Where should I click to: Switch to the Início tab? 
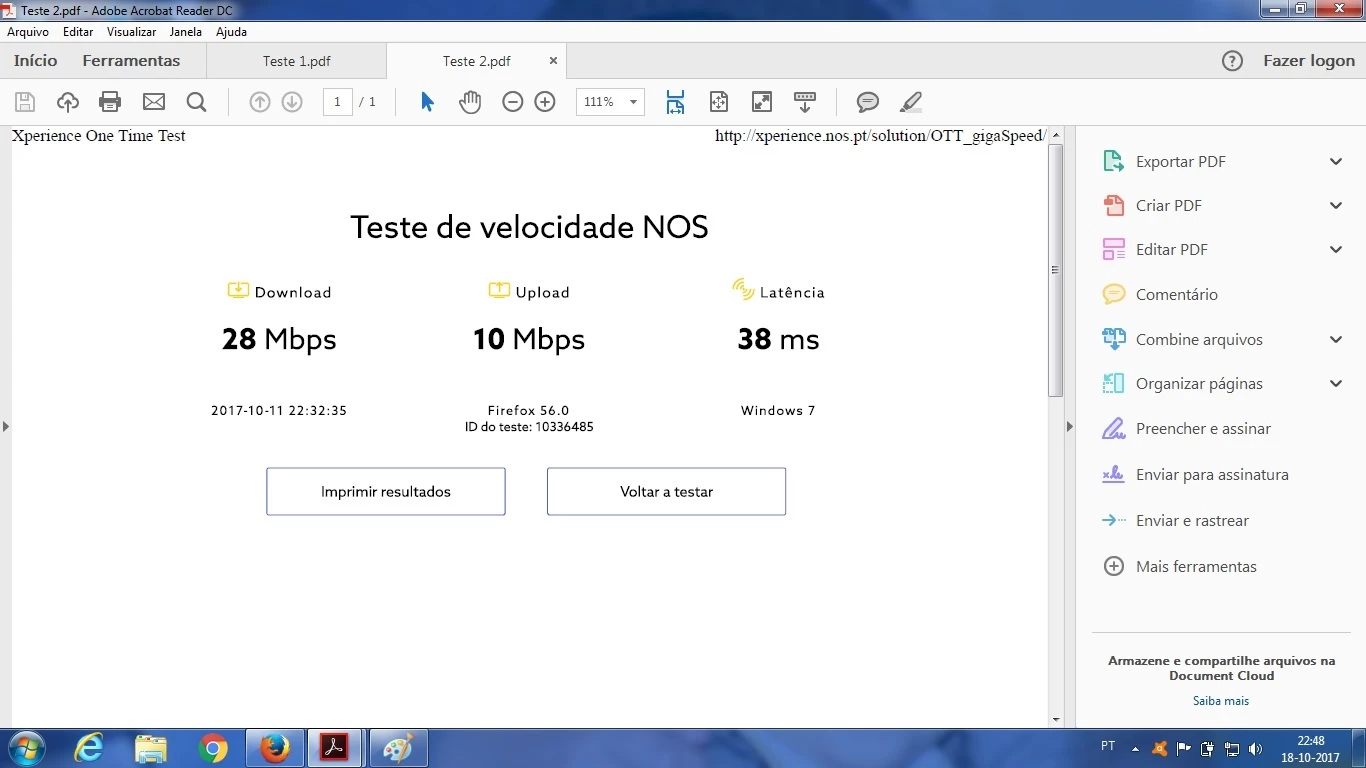pyautogui.click(x=36, y=61)
